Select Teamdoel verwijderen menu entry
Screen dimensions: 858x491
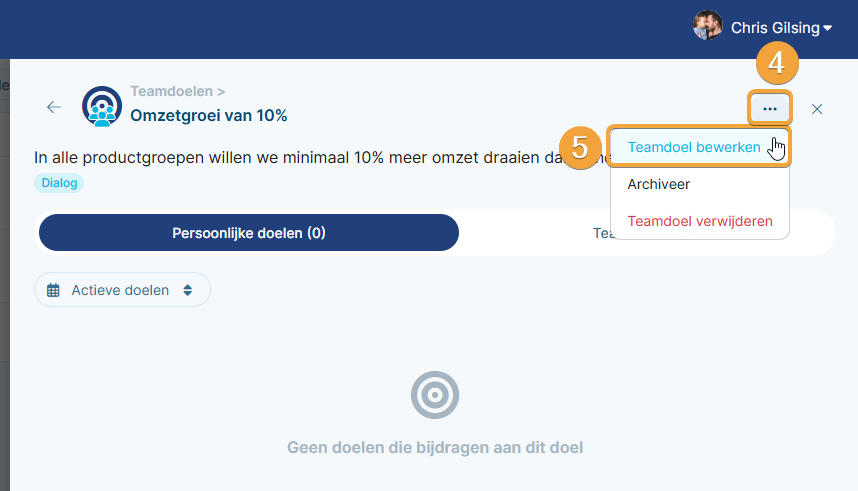(x=700, y=221)
